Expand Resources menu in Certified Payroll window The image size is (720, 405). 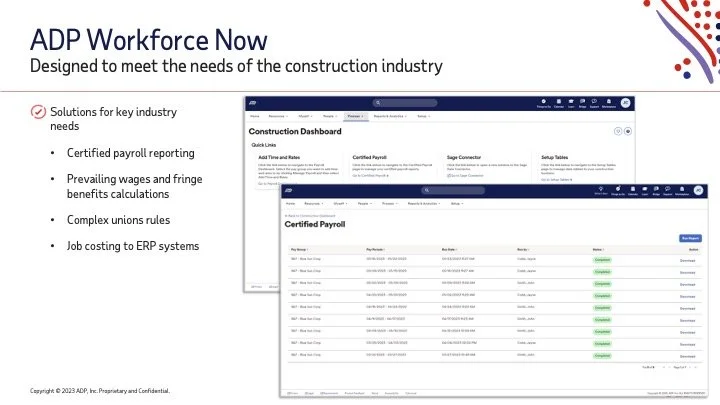pyautogui.click(x=314, y=203)
